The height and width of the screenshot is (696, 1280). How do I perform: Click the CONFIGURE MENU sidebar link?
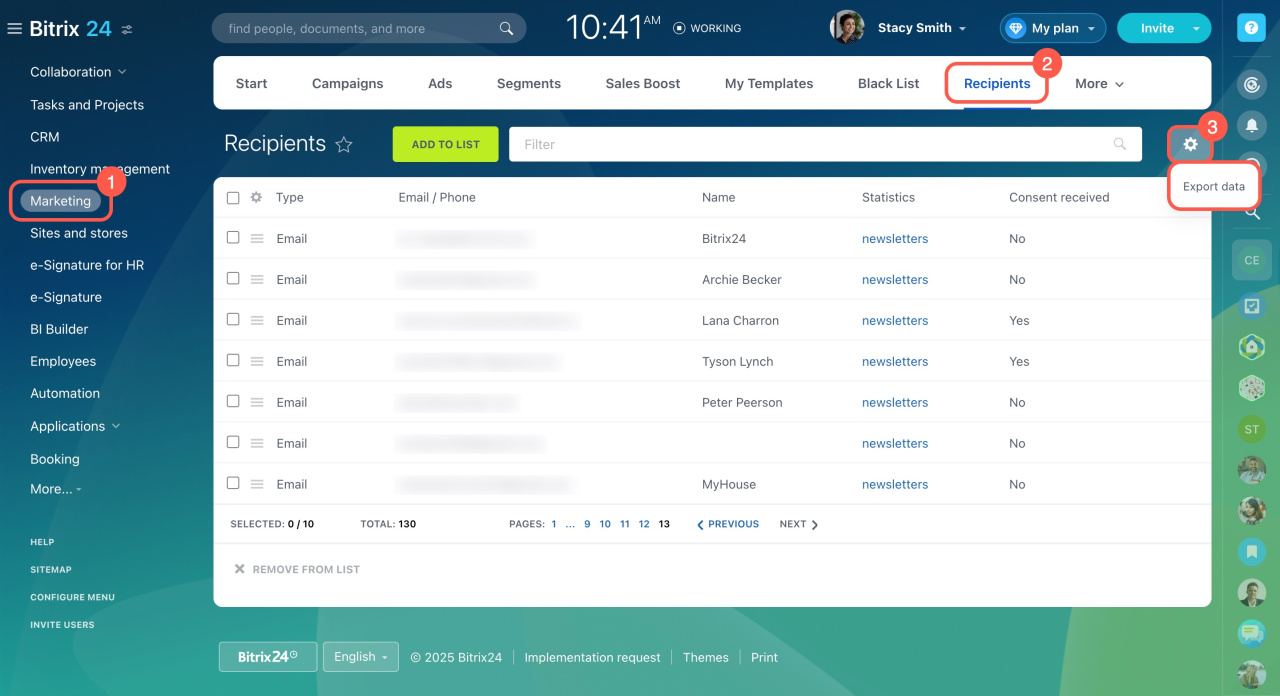72,597
